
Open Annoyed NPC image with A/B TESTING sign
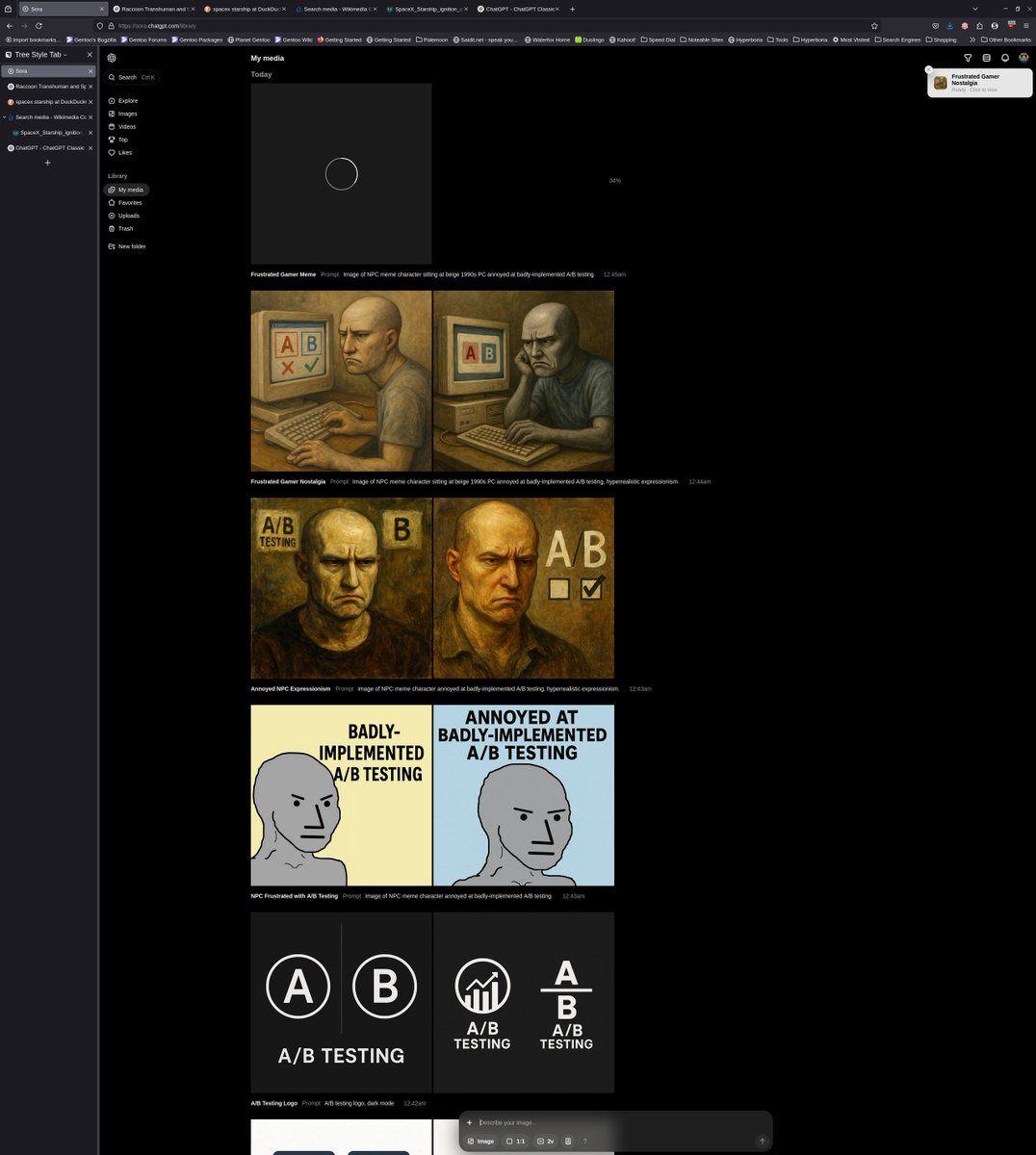tap(341, 588)
